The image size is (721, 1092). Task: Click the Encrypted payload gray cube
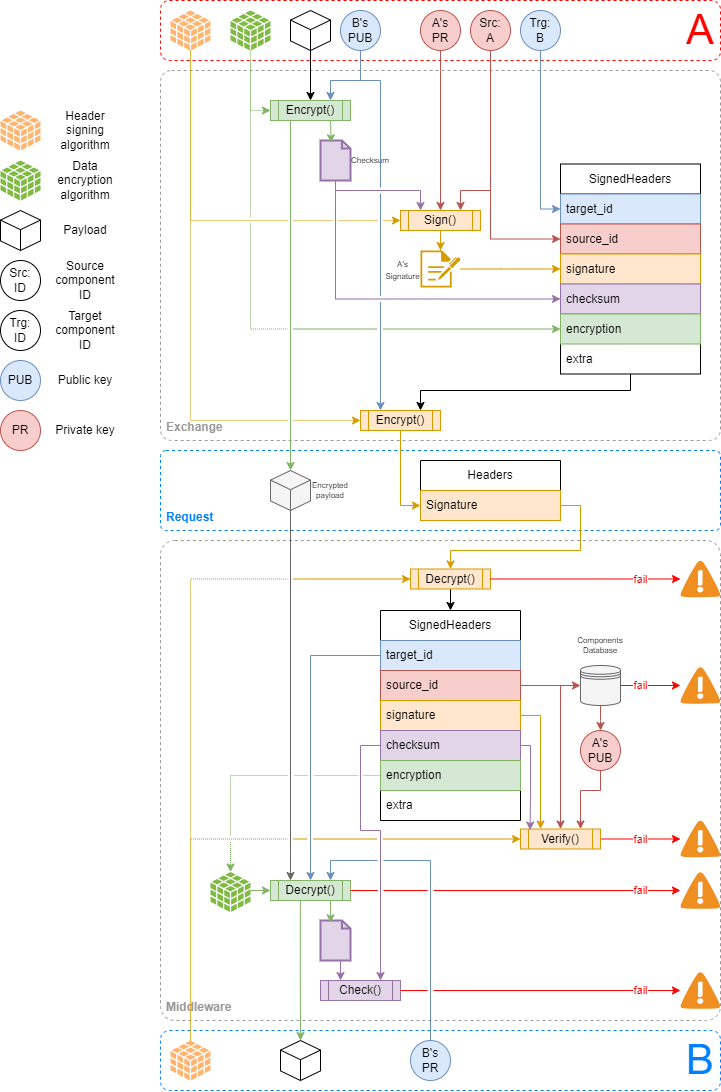pos(290,490)
